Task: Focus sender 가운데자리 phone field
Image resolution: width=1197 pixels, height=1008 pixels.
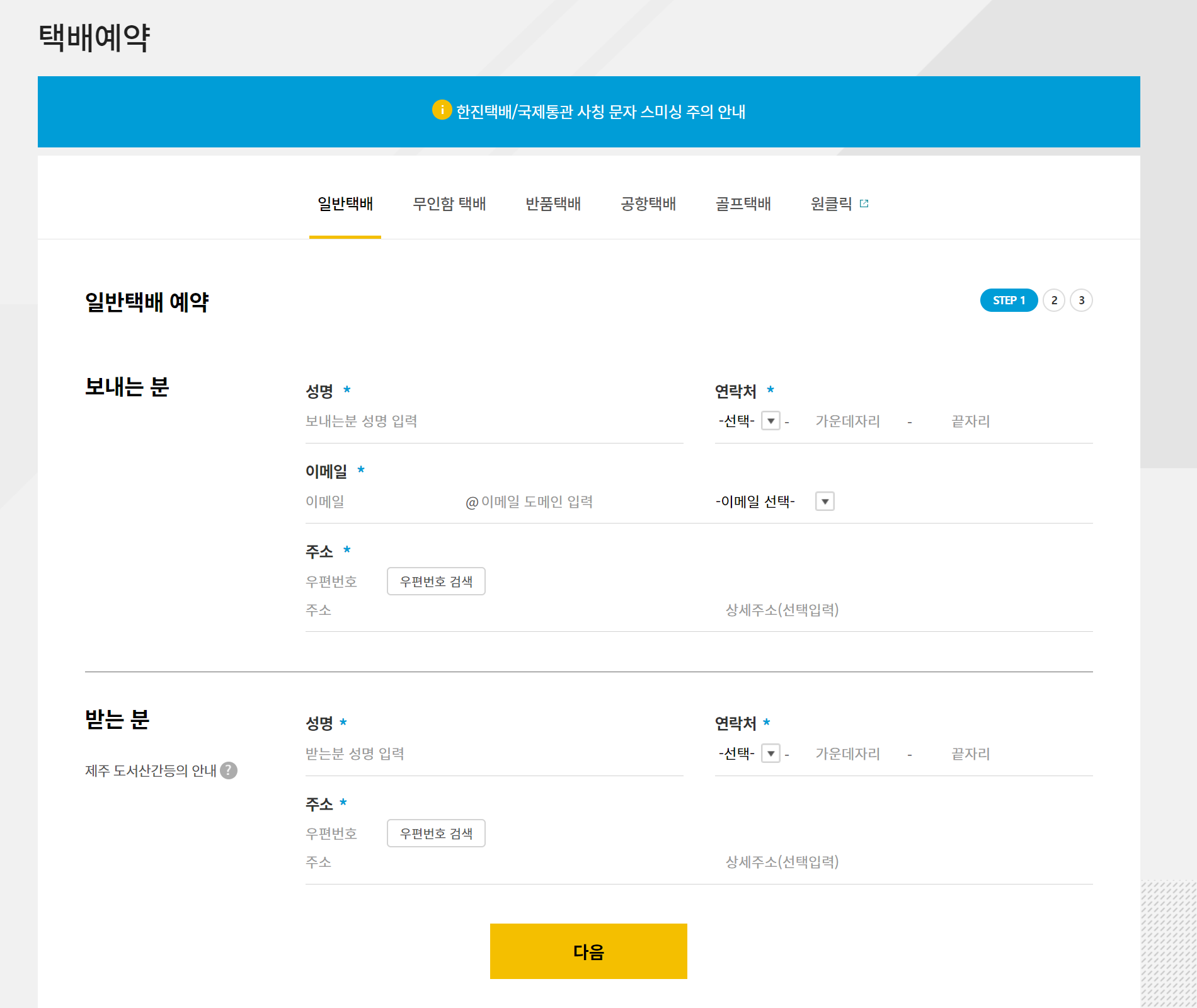Action: [848, 421]
